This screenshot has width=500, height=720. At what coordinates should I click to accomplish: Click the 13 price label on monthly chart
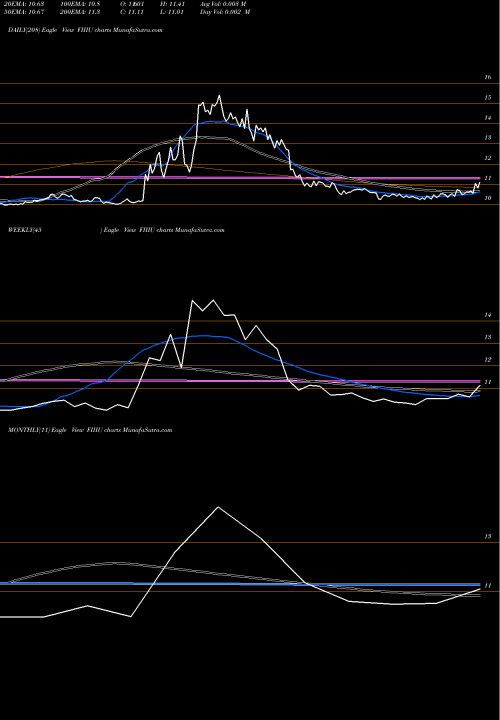pos(488,536)
